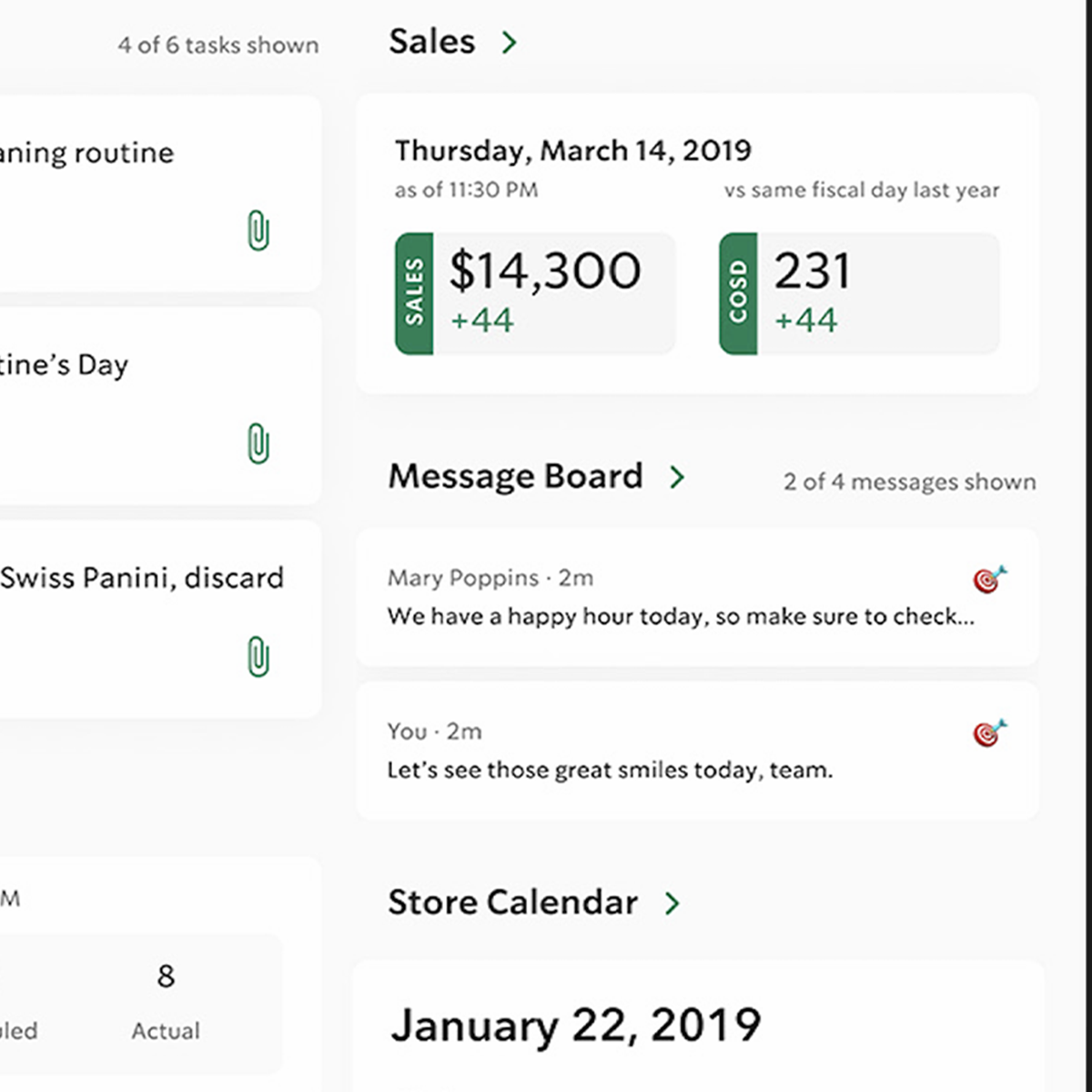
Task: Click target icon on your own message
Action: pos(989,732)
